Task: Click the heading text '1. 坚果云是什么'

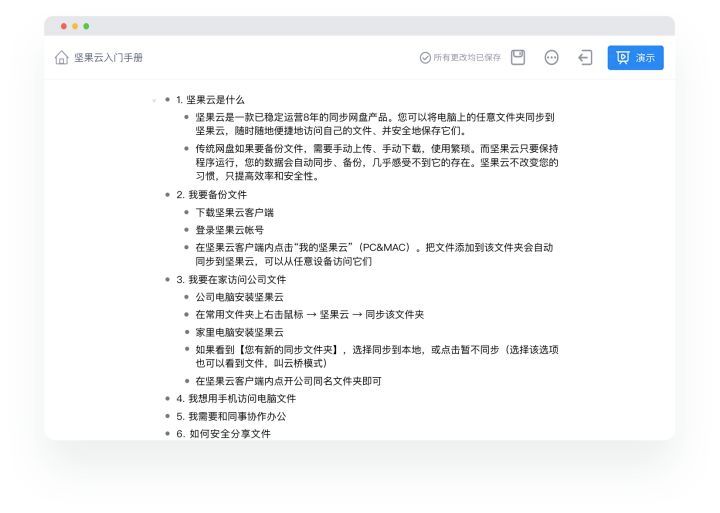Action: tap(210, 100)
